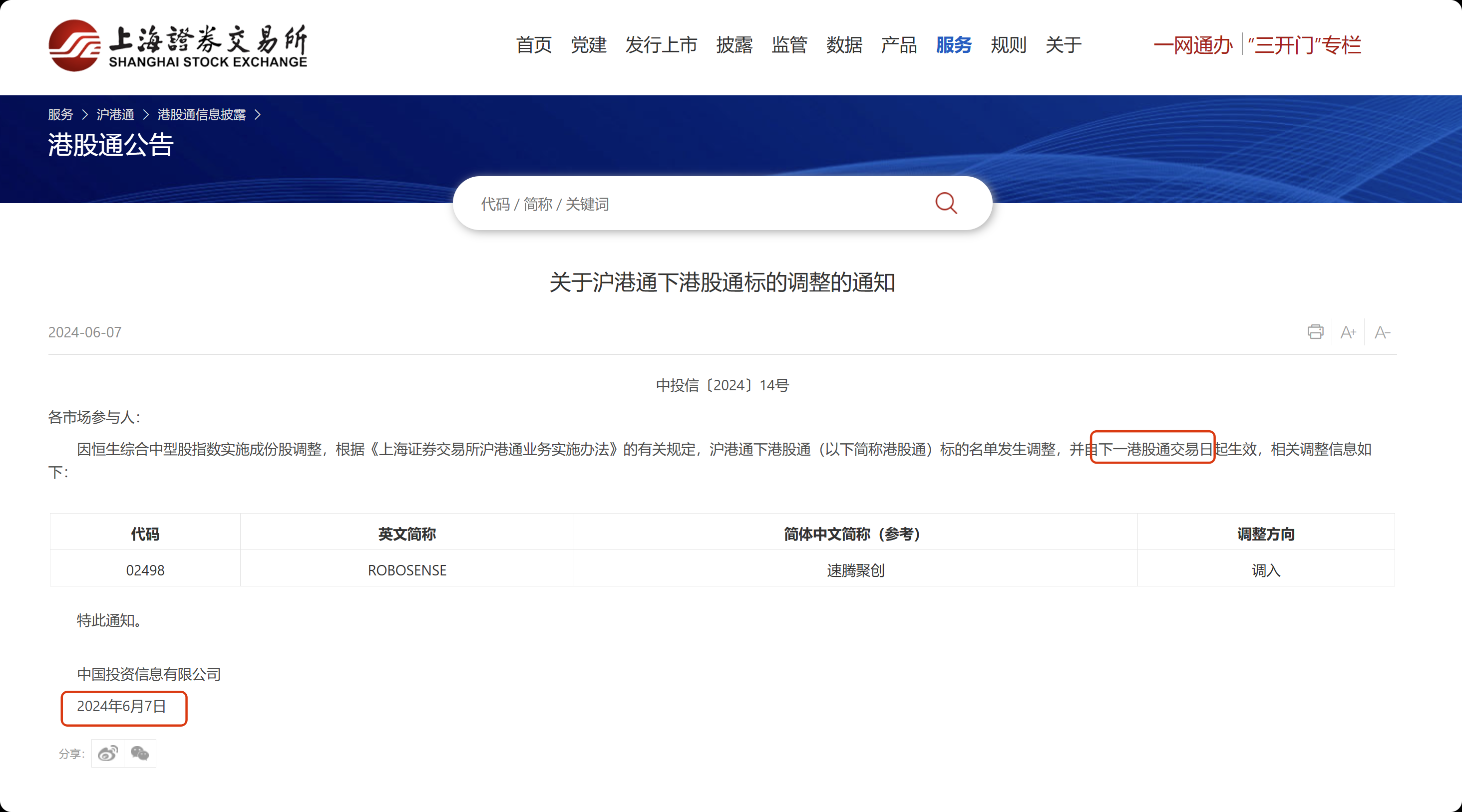
Task: Click the print page icon
Action: (x=1315, y=332)
